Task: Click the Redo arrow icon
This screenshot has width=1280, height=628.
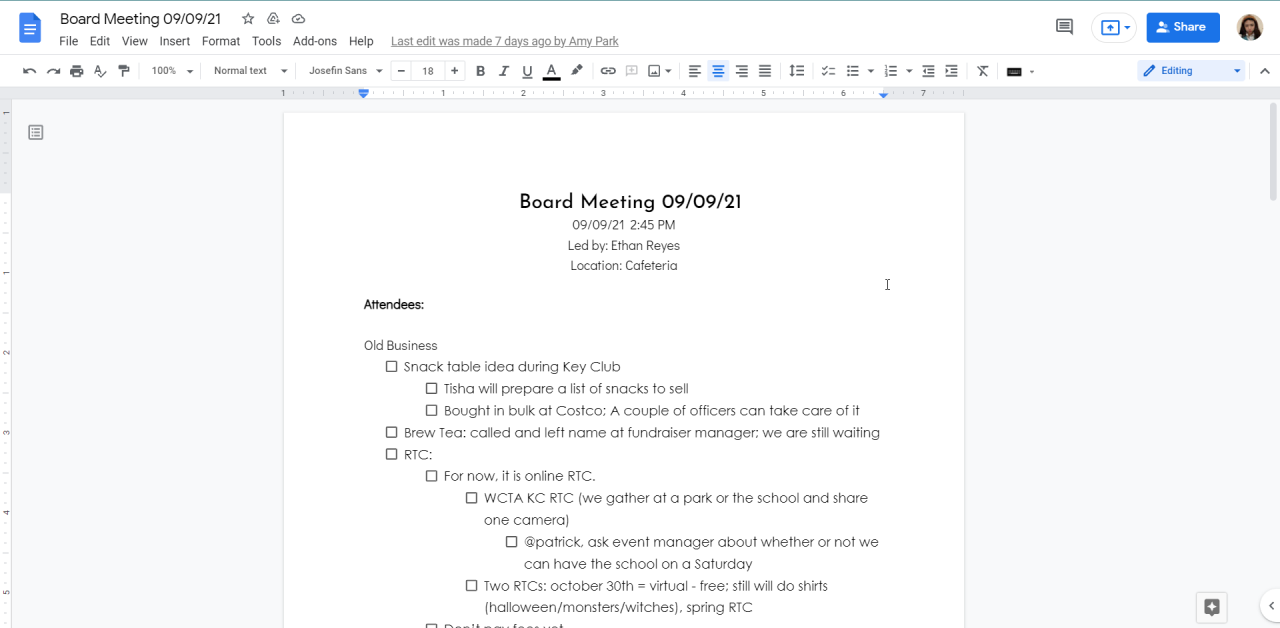Action: (x=53, y=71)
